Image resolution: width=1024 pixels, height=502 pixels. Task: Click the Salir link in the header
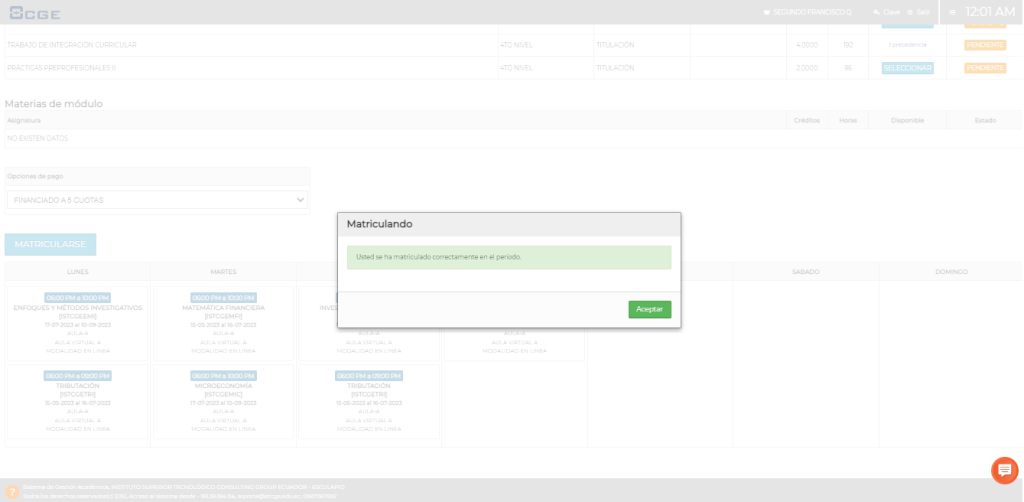pos(923,12)
